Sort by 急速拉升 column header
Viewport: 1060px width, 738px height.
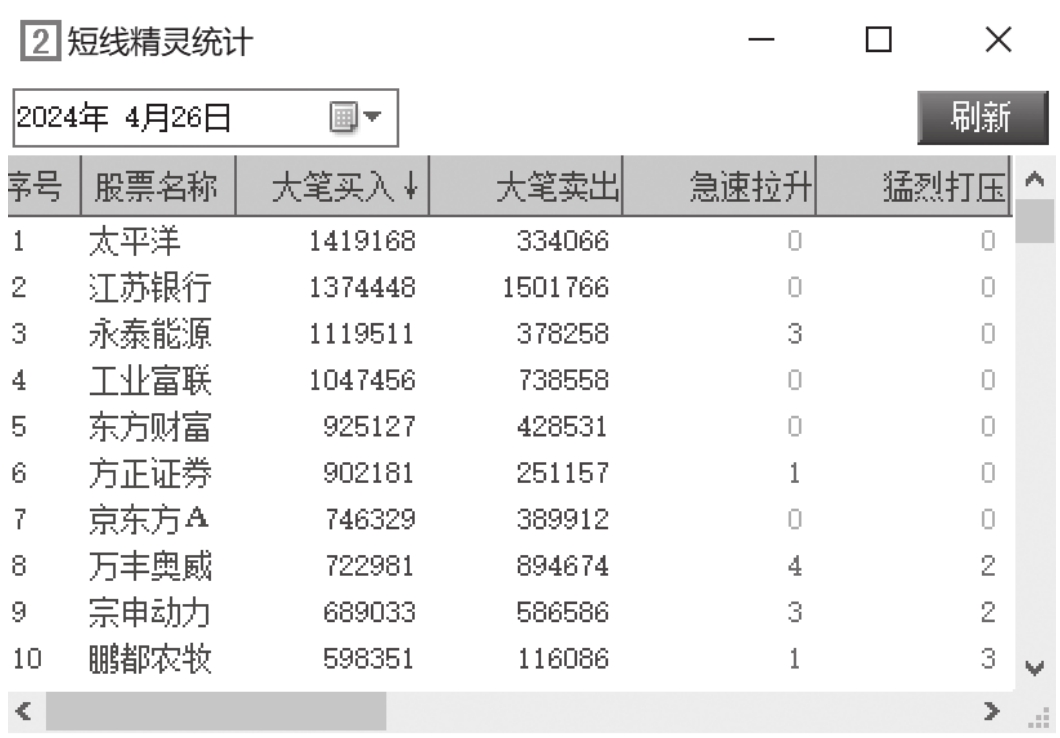[x=719, y=186]
